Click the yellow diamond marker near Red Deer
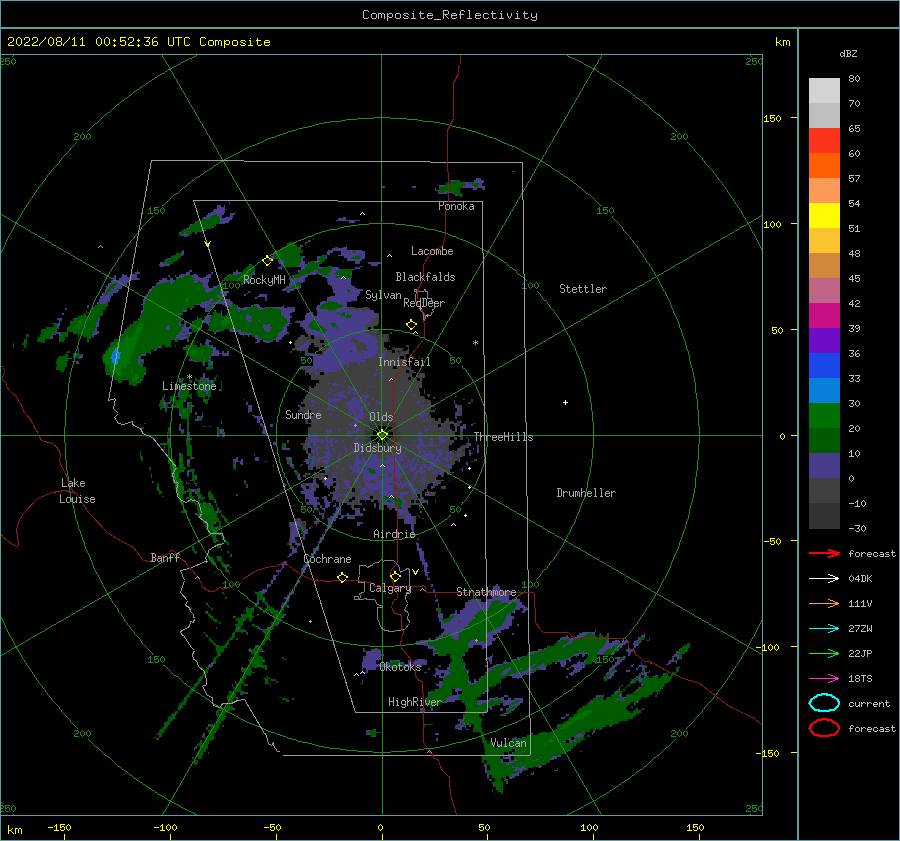 pos(411,325)
